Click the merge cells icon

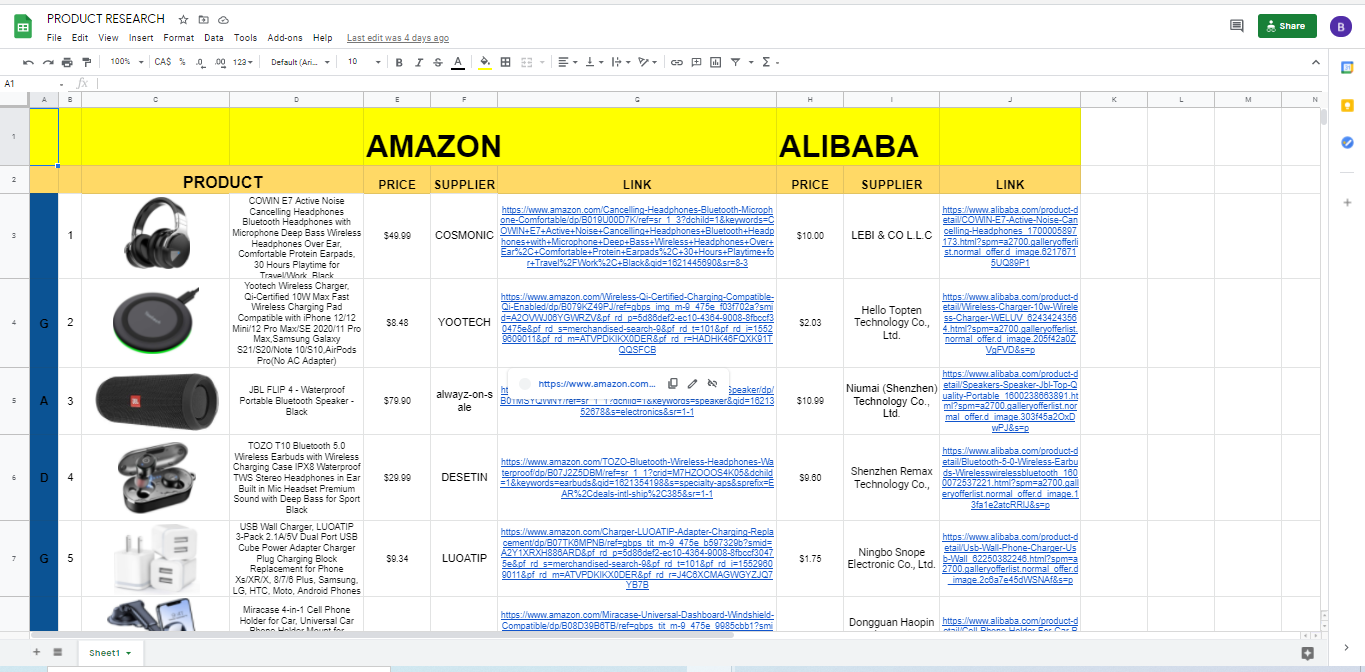tap(527, 62)
